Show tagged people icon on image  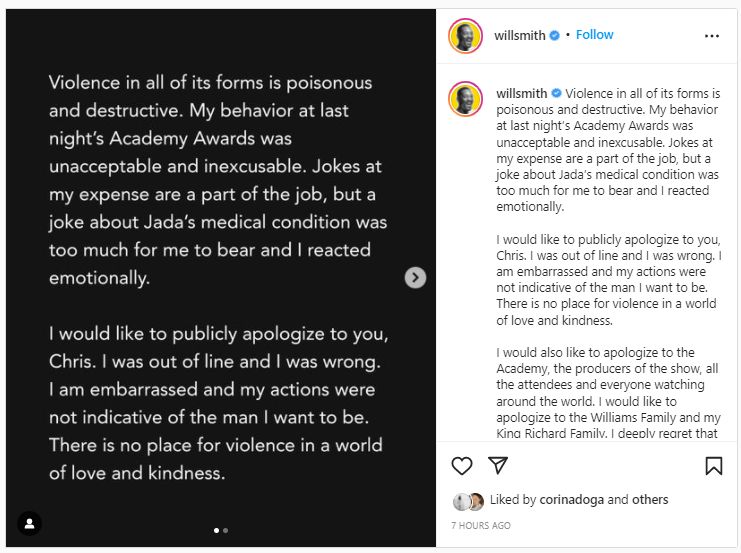tap(30, 524)
